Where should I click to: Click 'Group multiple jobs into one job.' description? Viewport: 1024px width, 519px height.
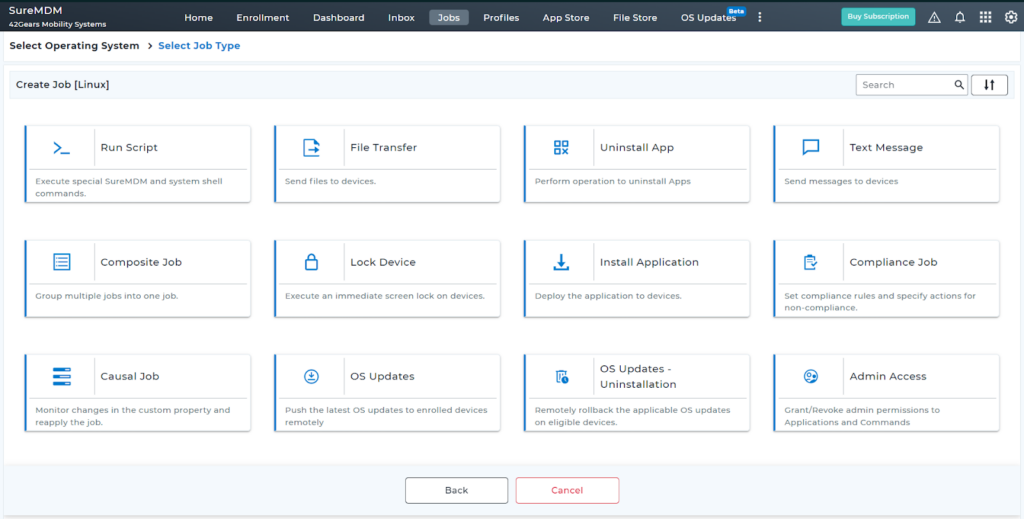tap(106, 296)
